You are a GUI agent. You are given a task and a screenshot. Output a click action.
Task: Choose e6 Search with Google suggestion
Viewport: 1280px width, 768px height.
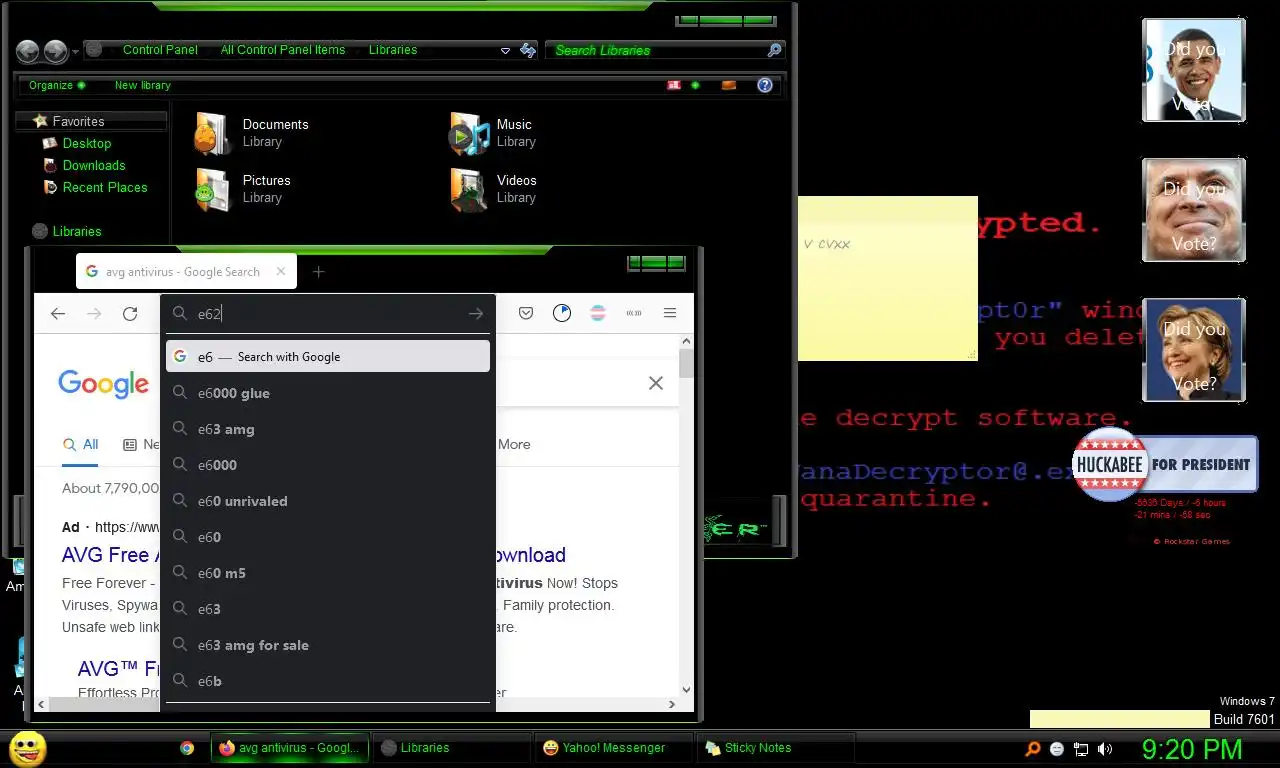click(328, 356)
